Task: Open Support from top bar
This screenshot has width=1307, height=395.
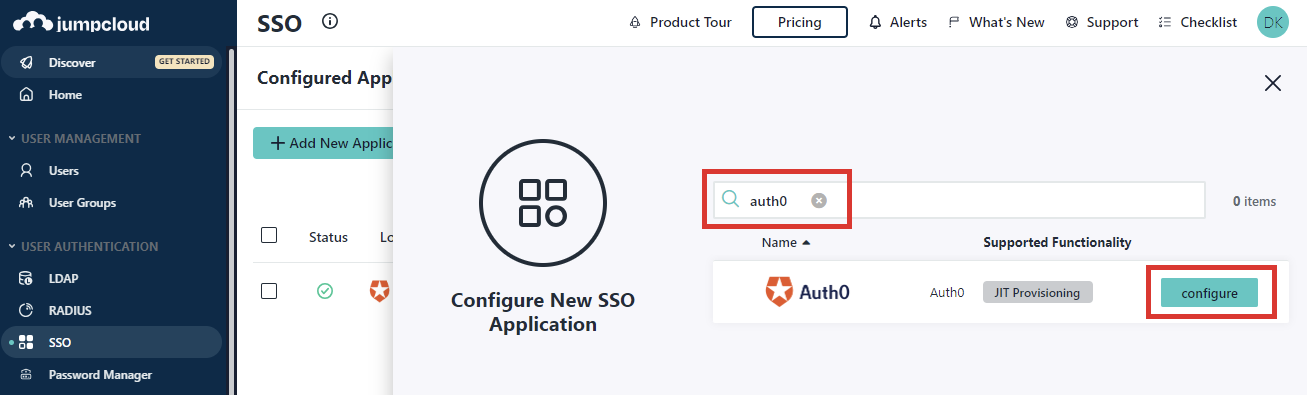Action: [1102, 22]
